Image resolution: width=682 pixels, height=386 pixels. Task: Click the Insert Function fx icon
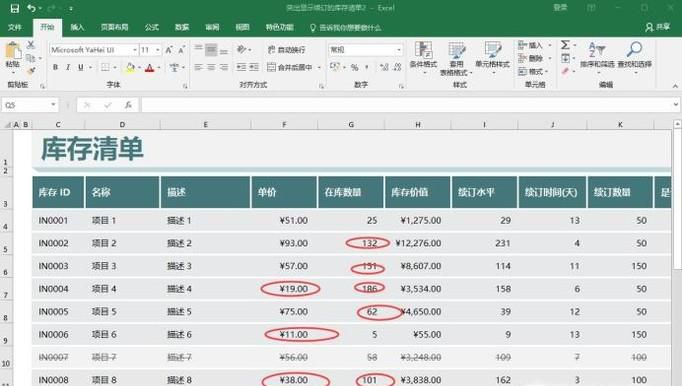128,105
